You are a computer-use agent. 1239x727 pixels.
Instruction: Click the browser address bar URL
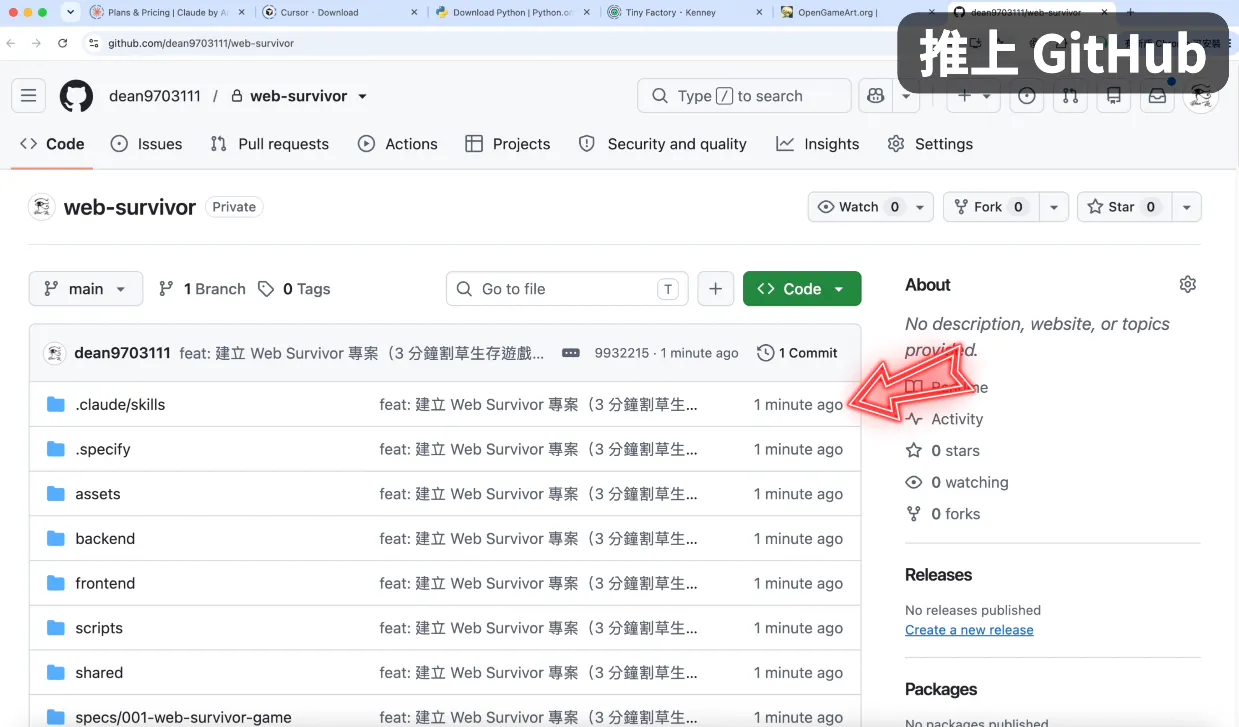(x=201, y=43)
